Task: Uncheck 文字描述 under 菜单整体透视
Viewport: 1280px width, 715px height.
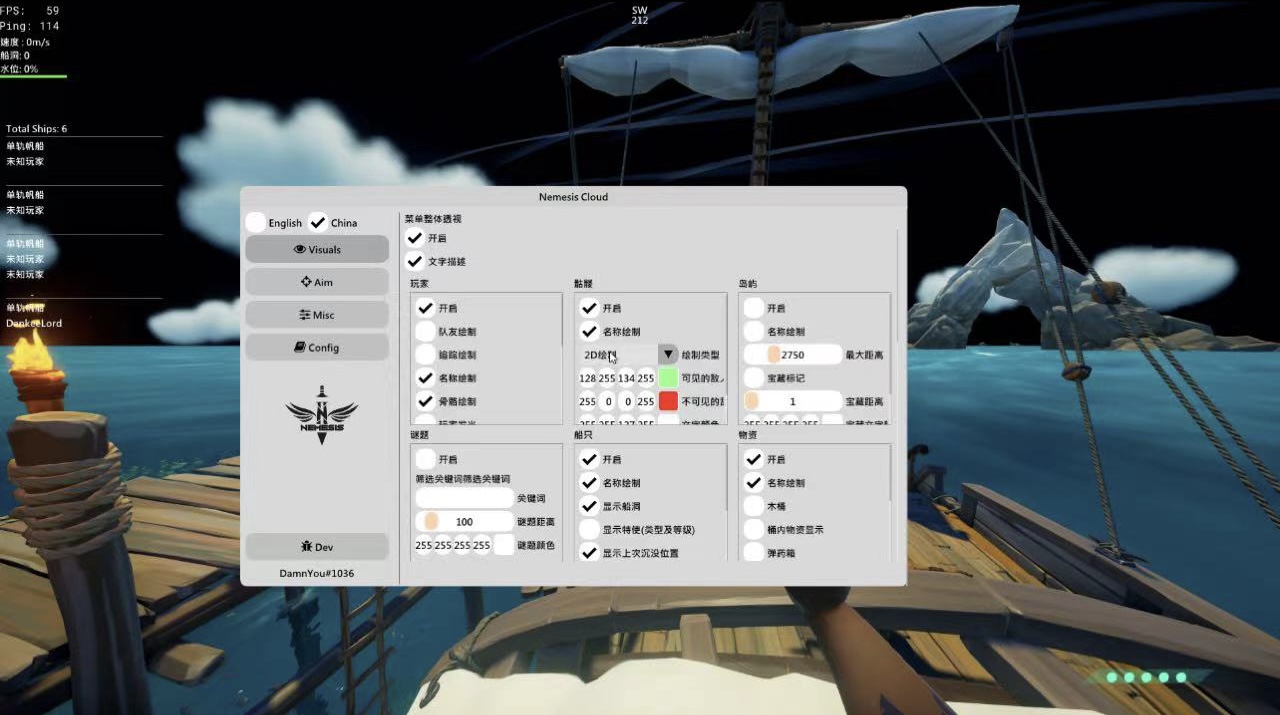Action: (415, 261)
